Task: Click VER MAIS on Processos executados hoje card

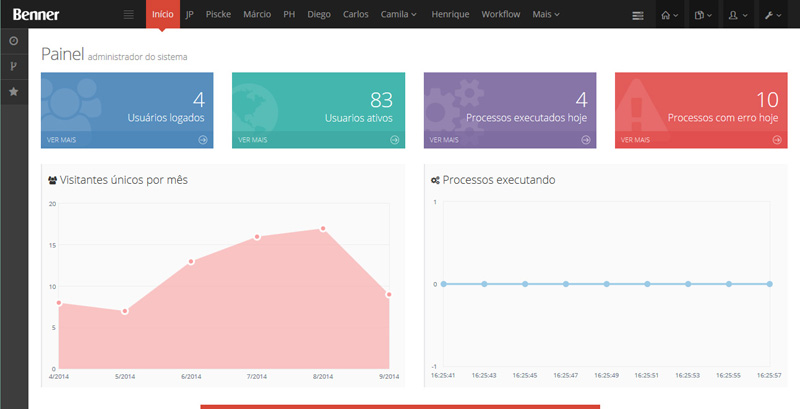Action: [444, 140]
